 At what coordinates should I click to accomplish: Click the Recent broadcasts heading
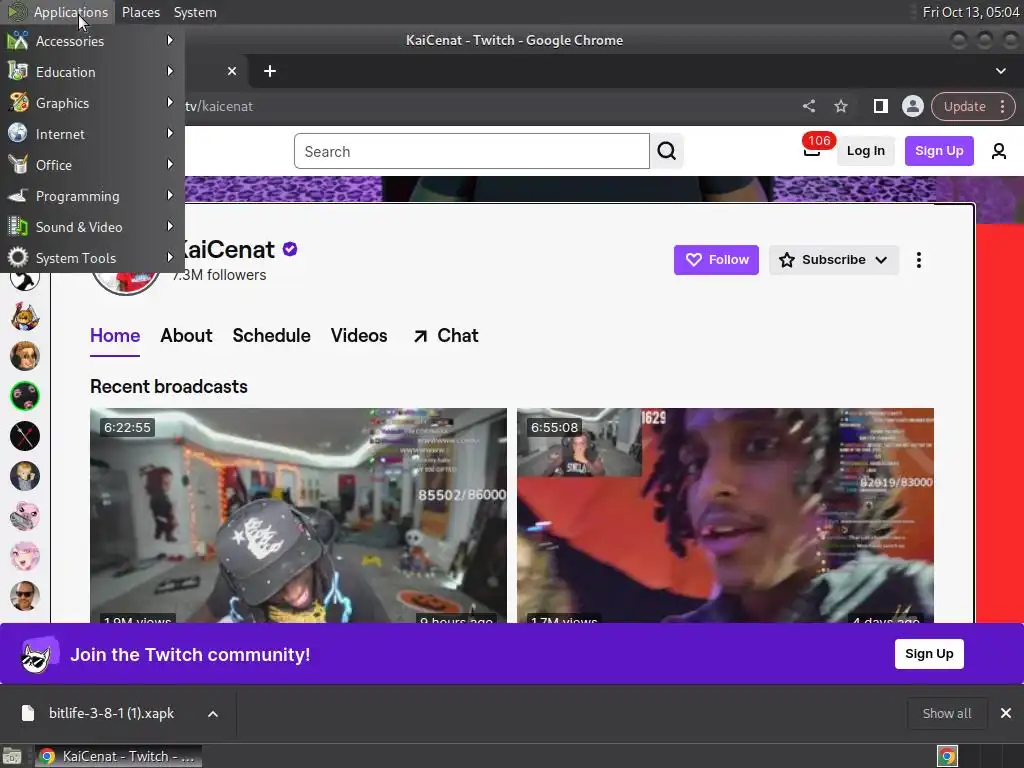point(168,387)
